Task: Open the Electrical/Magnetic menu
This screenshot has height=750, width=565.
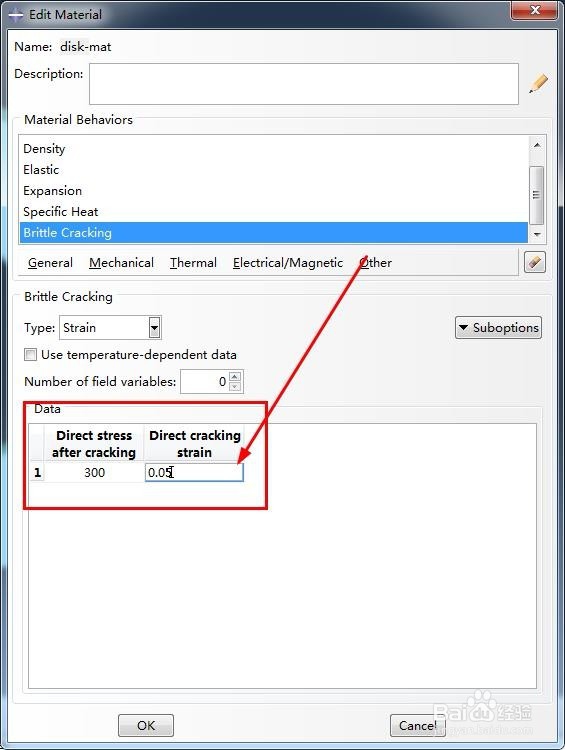Action: point(288,263)
